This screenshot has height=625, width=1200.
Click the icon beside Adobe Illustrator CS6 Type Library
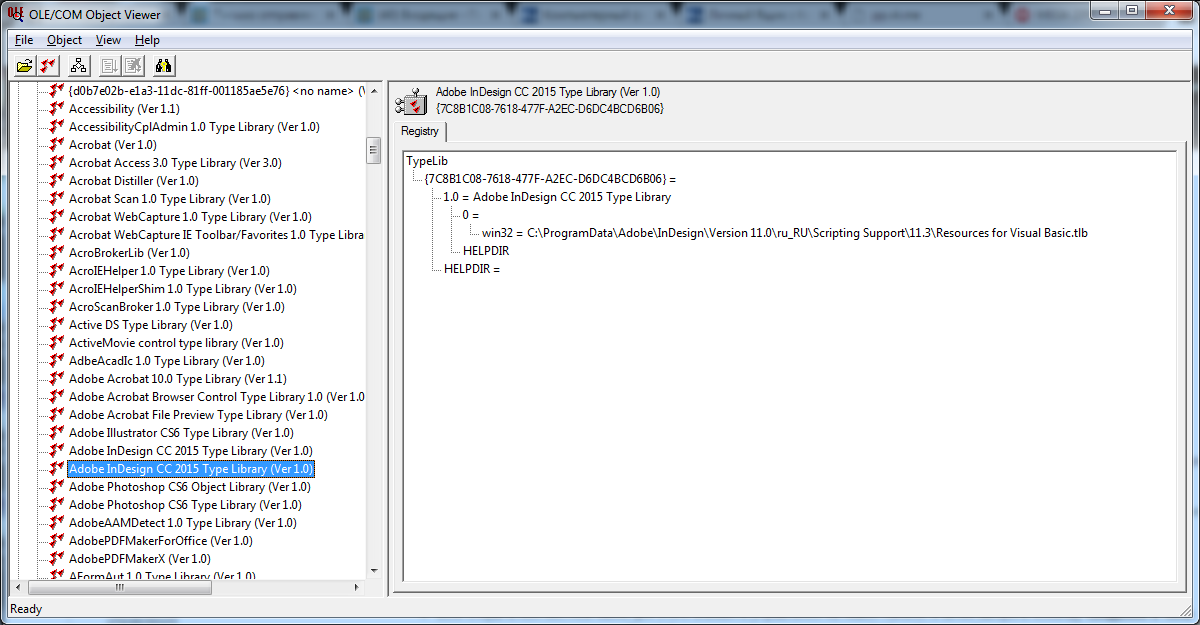pyautogui.click(x=56, y=433)
